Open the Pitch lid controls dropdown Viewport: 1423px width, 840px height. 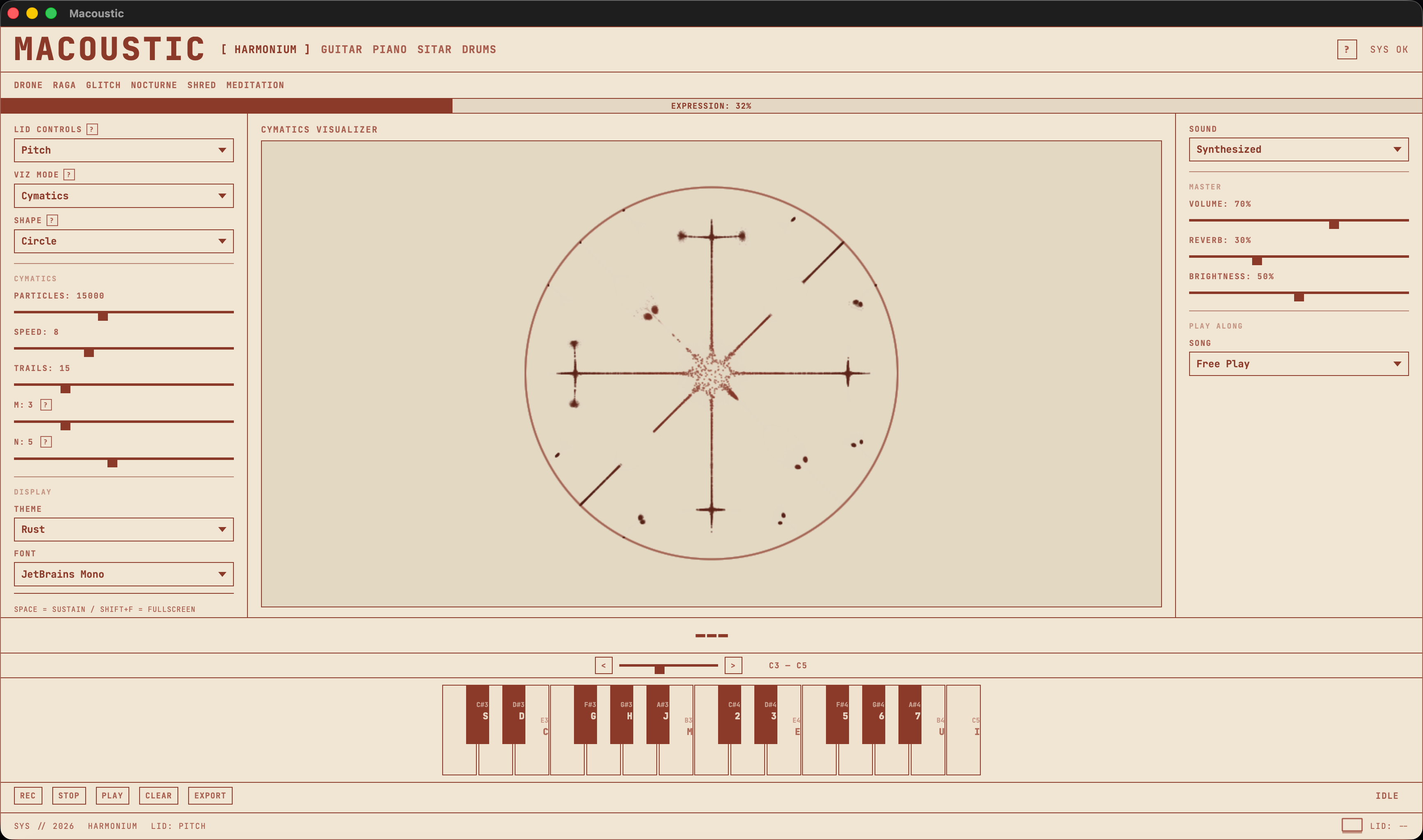[124, 149]
